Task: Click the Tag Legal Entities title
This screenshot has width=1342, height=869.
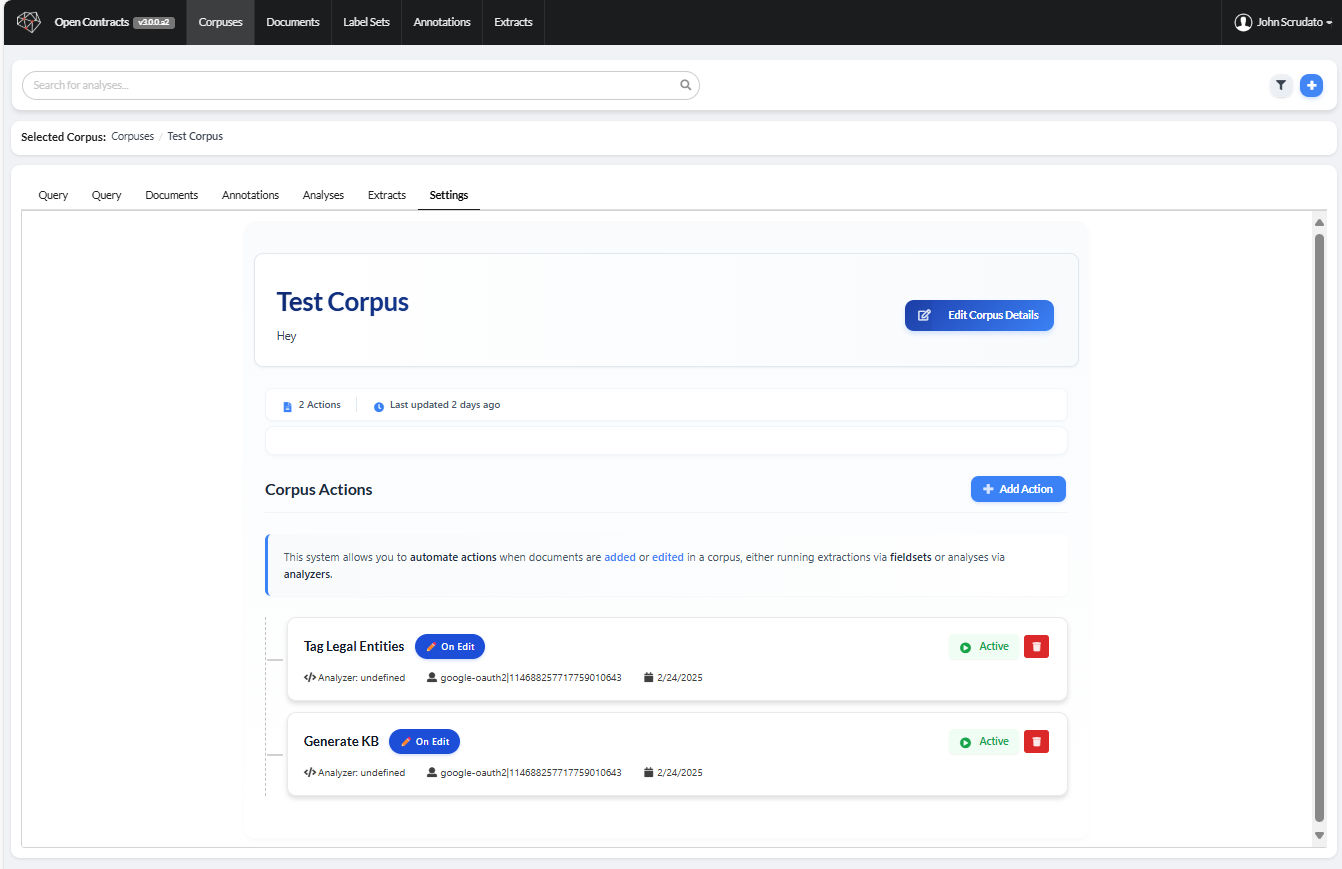Action: (x=354, y=647)
